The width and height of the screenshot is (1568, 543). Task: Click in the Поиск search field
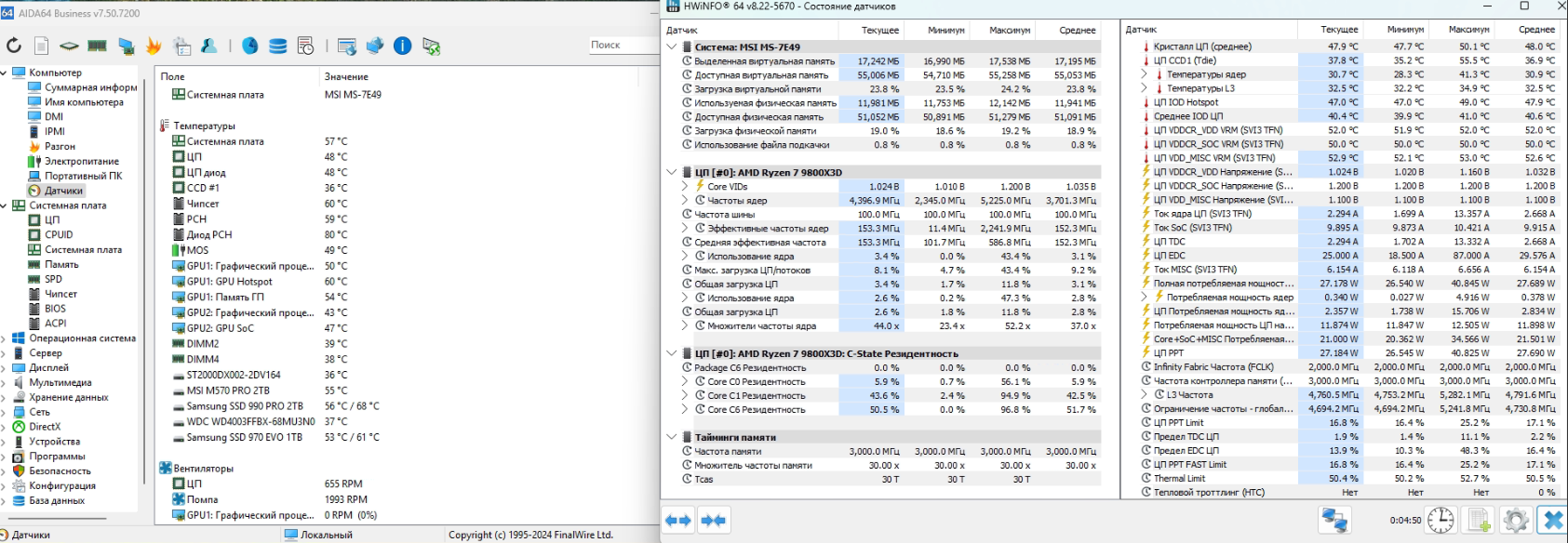pos(623,45)
